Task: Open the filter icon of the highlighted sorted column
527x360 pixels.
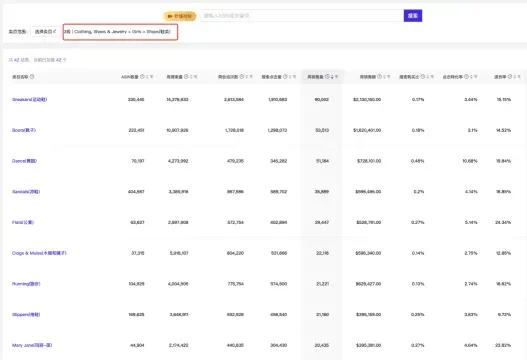Action: click(x=336, y=77)
